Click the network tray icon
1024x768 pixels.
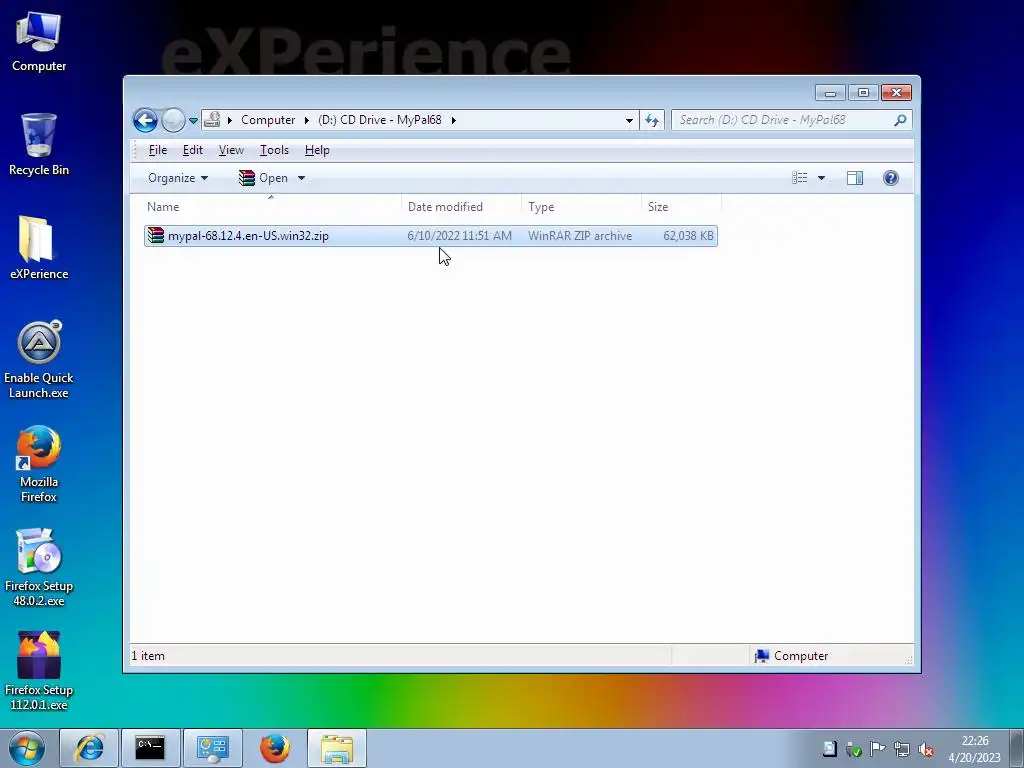tap(902, 749)
